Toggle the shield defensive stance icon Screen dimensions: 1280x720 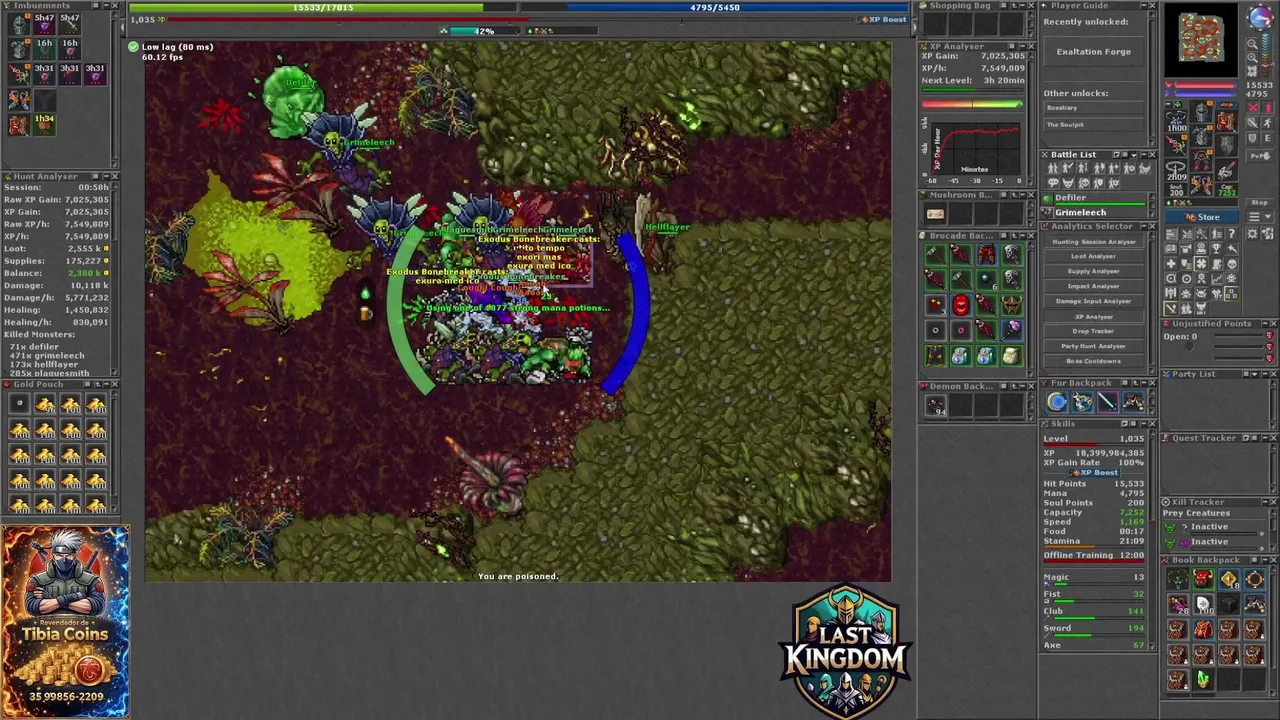pos(1253,138)
